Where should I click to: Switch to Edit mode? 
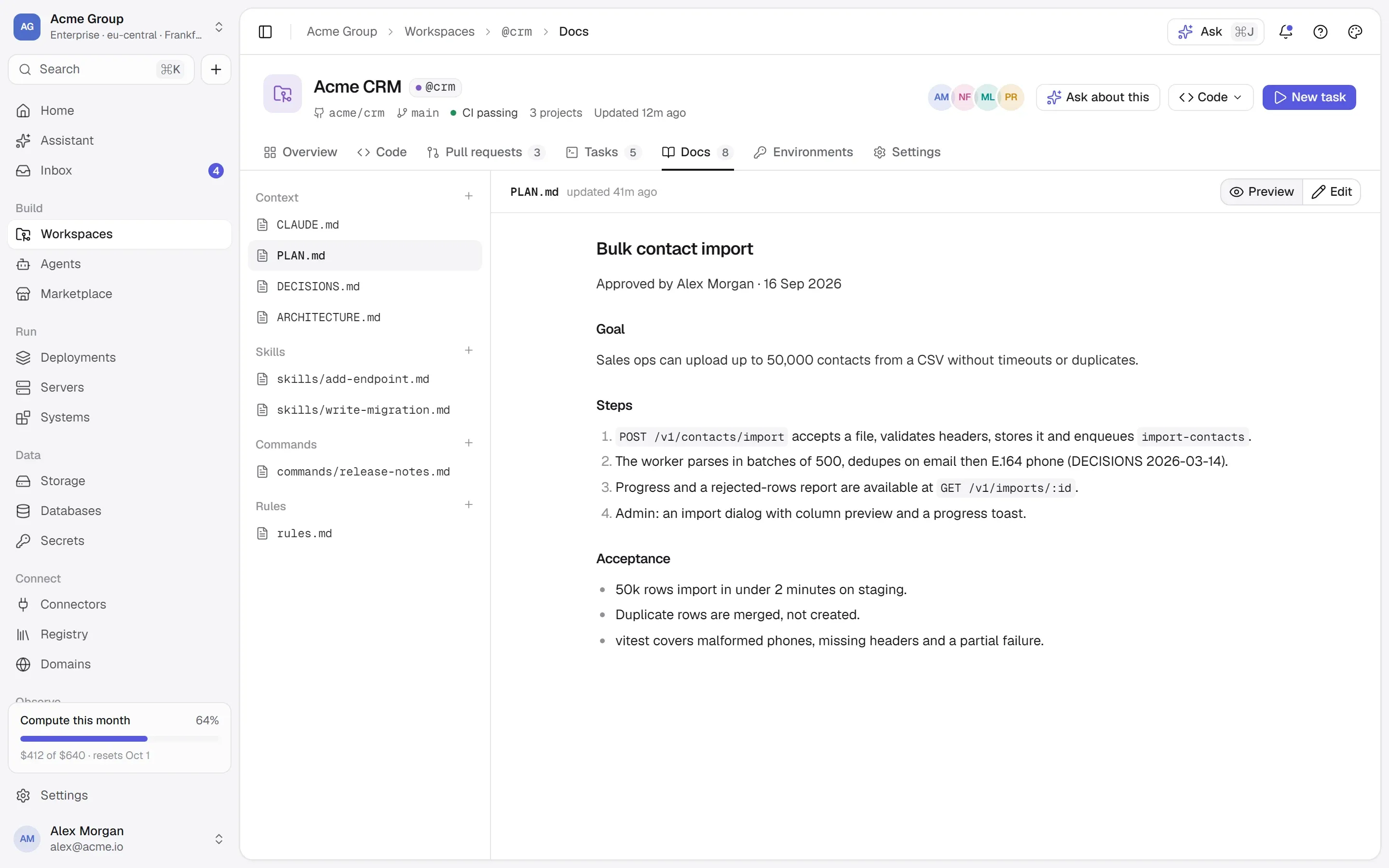(x=1332, y=192)
